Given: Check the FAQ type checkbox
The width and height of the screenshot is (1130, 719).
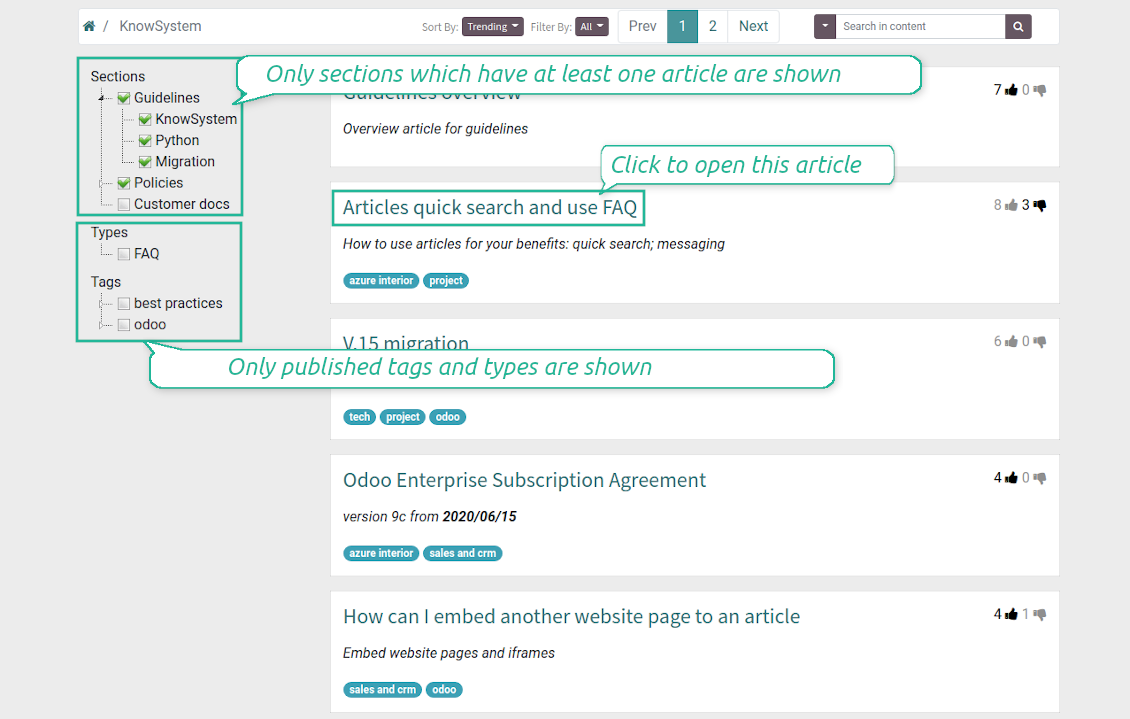Looking at the screenshot, I should [x=124, y=254].
